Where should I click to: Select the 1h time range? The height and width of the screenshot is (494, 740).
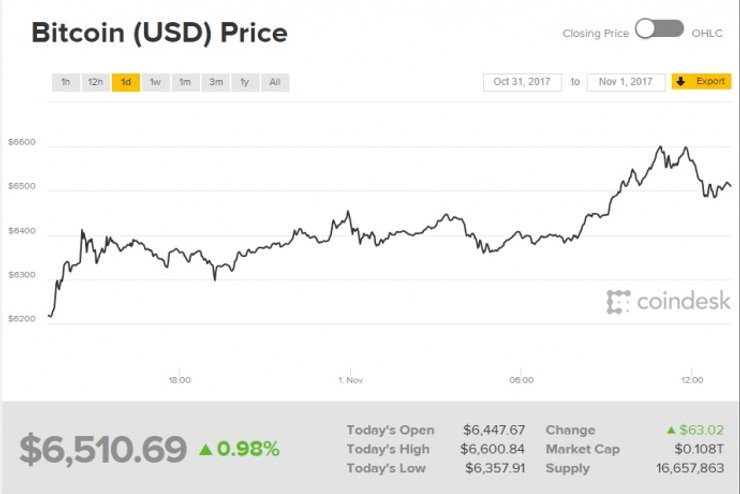tap(65, 82)
